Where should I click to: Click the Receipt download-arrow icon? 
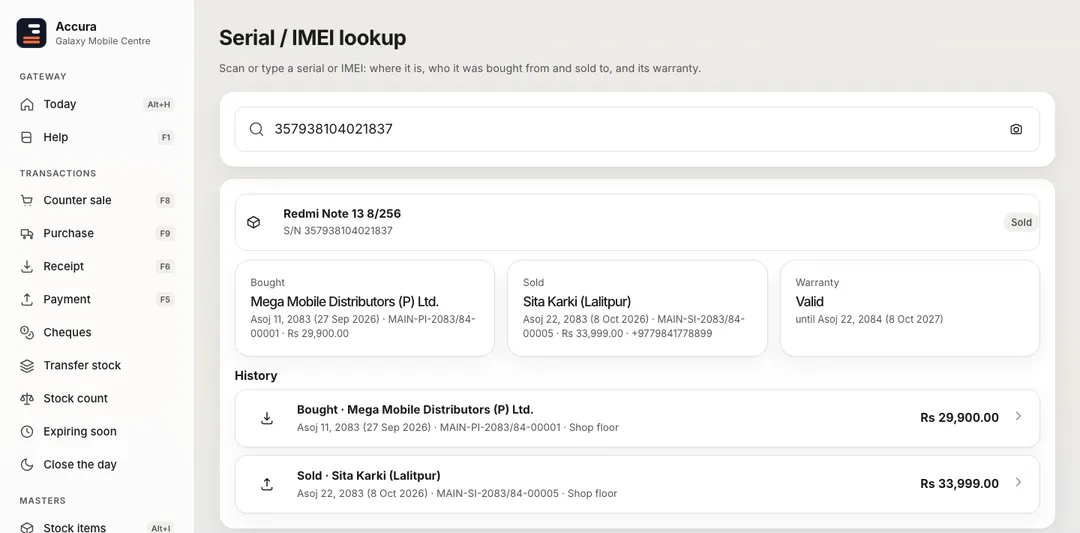pyautogui.click(x=27, y=266)
